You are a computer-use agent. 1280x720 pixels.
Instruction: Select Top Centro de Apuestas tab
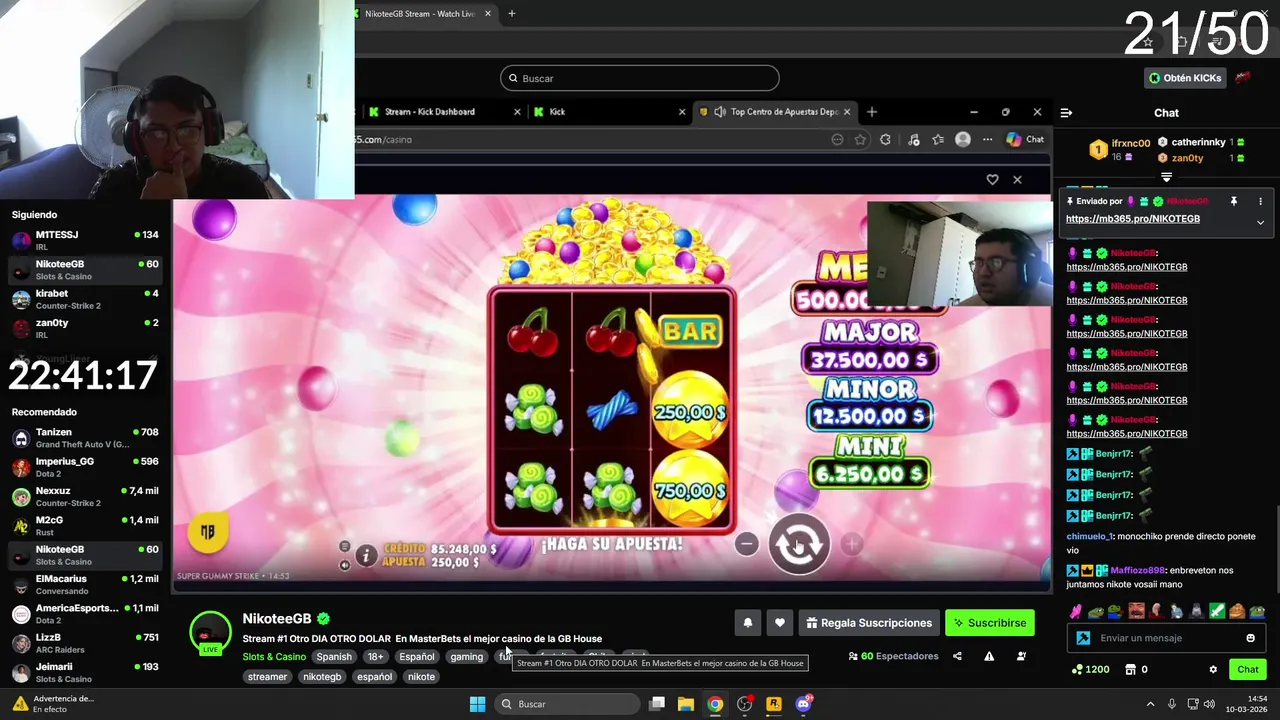point(775,112)
